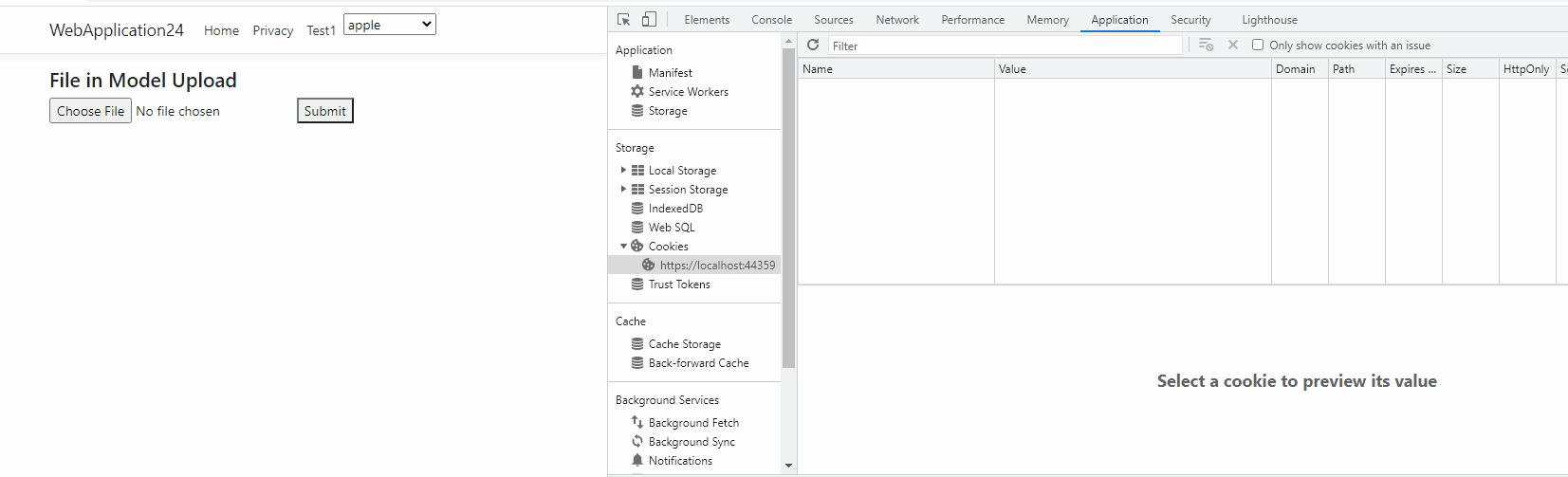
Task: Open Service Workers gear item
Action: point(679,92)
